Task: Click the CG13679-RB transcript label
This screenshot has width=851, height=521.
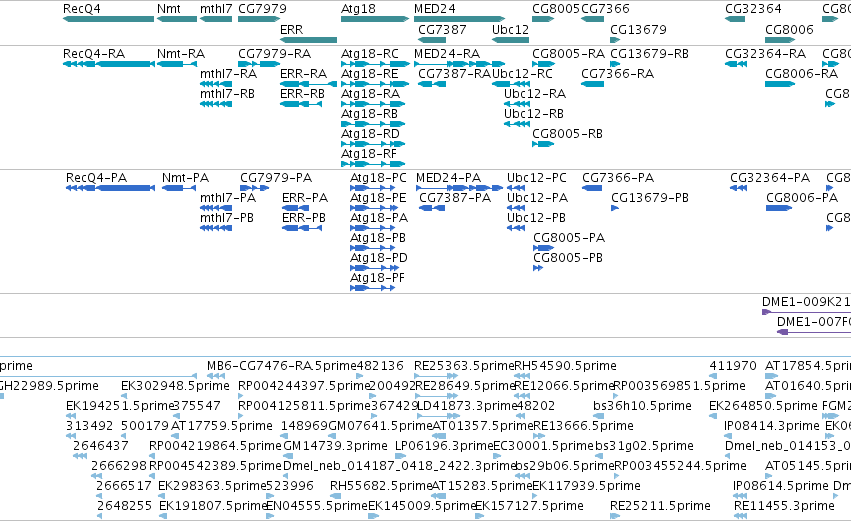Action: (650, 54)
